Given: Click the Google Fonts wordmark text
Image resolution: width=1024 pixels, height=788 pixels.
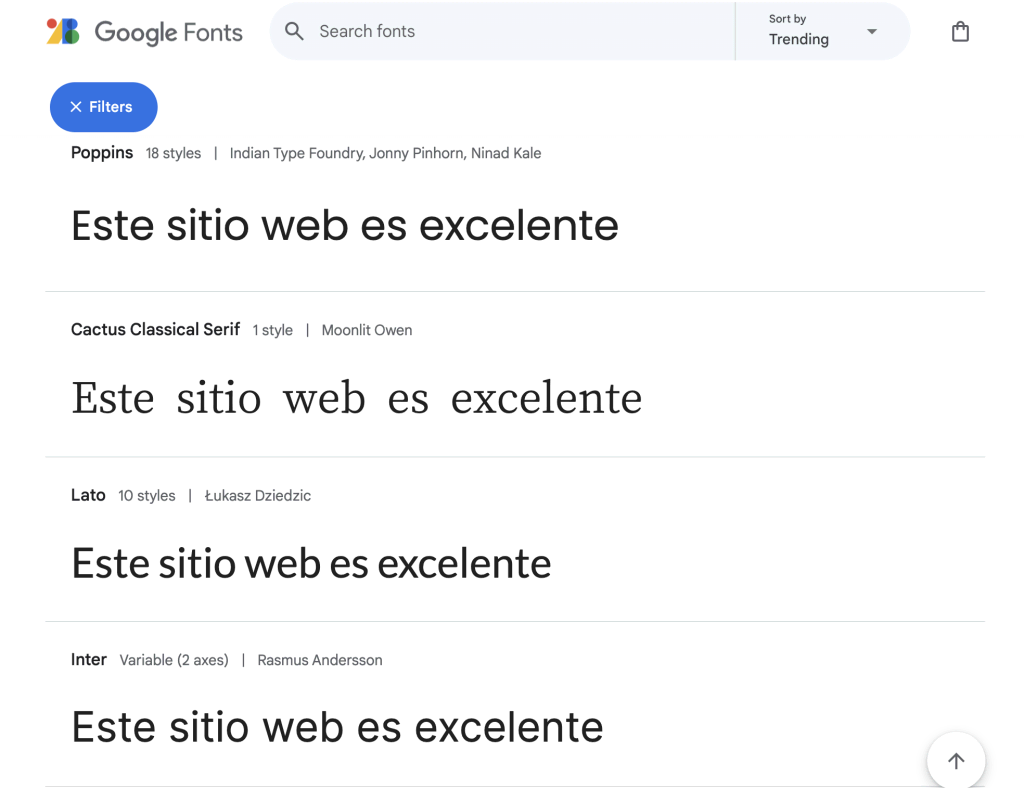Looking at the screenshot, I should pyautogui.click(x=168, y=32).
